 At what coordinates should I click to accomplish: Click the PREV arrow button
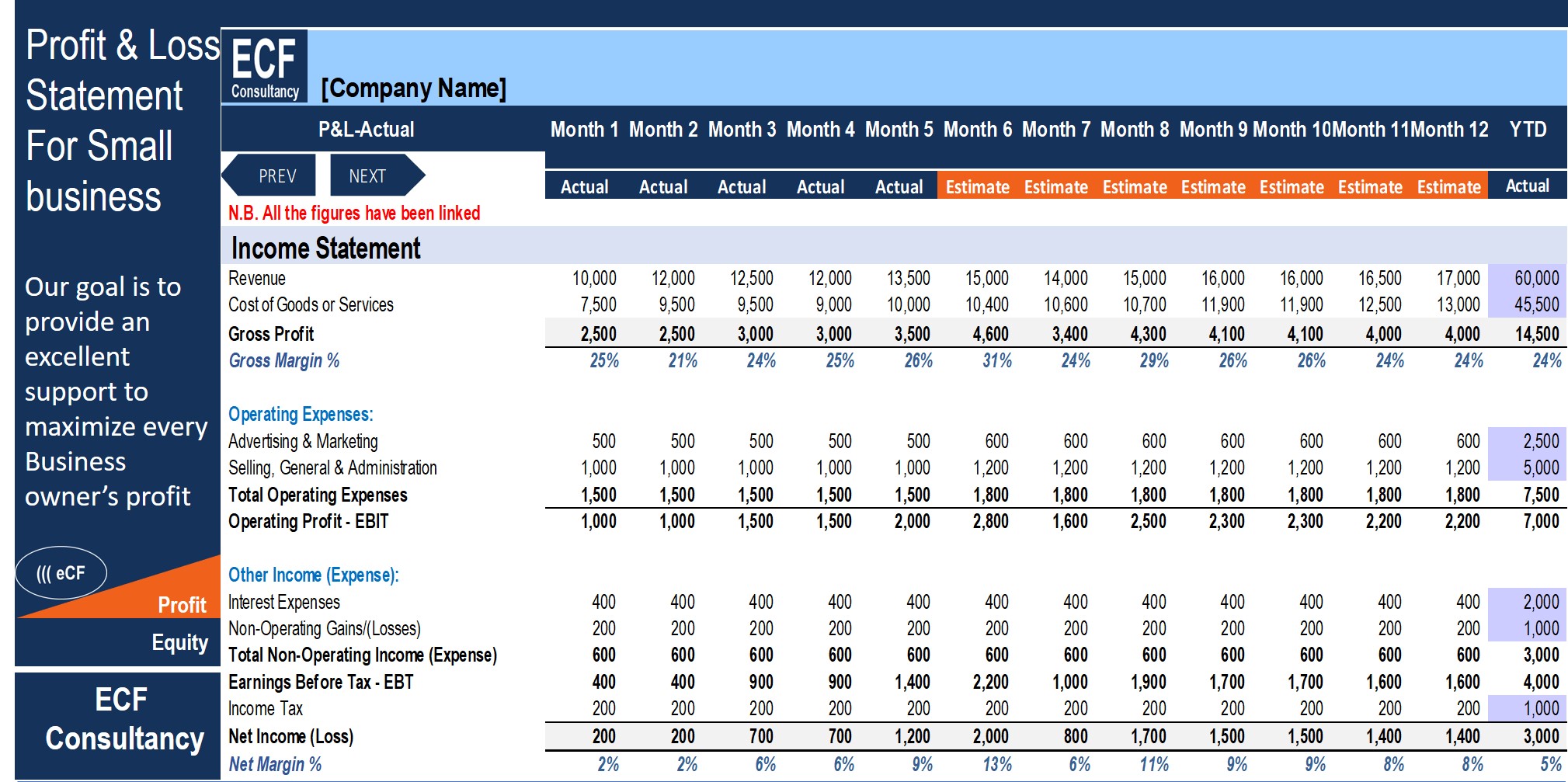[x=269, y=176]
